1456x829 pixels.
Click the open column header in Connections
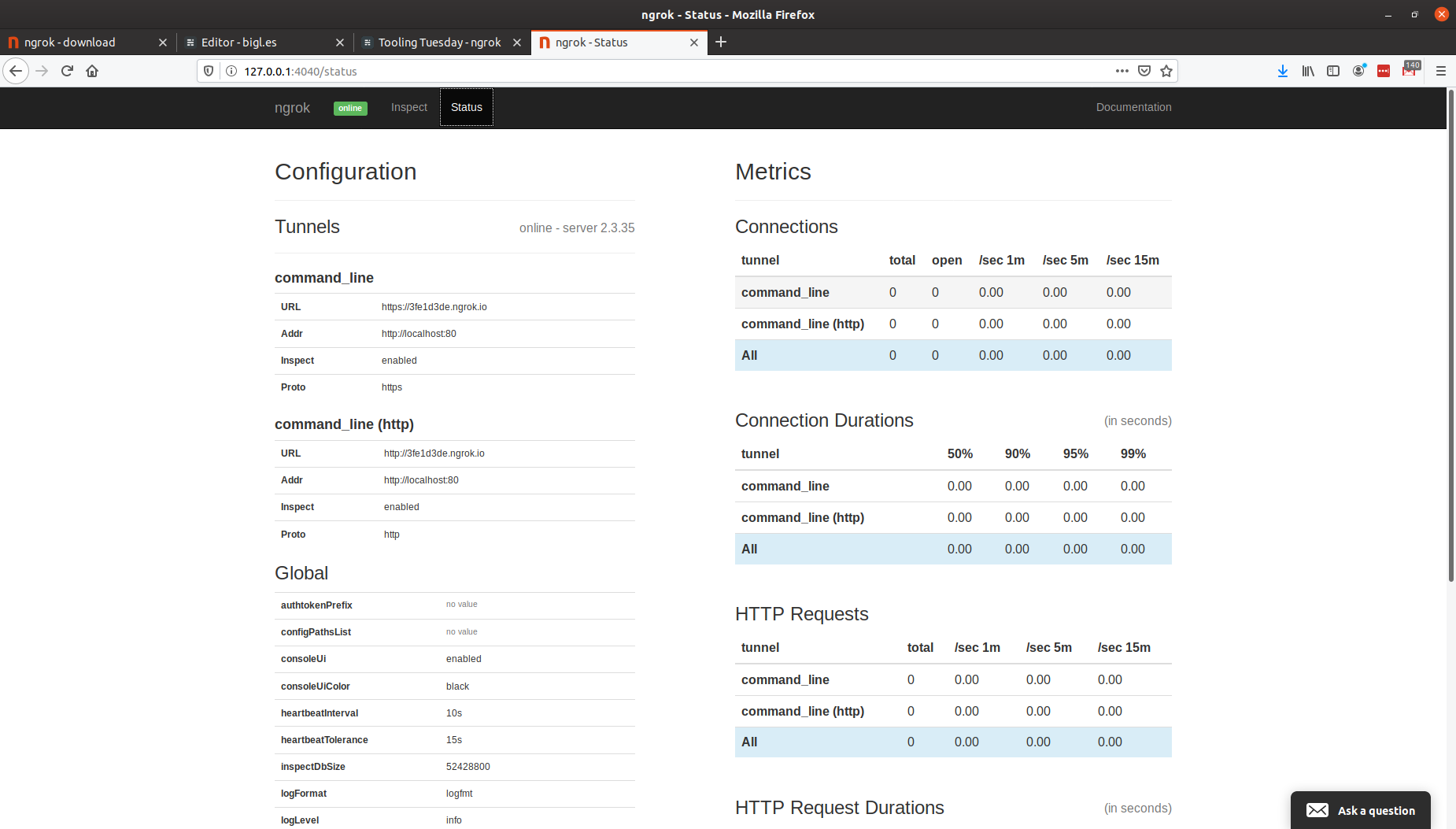tap(947, 260)
